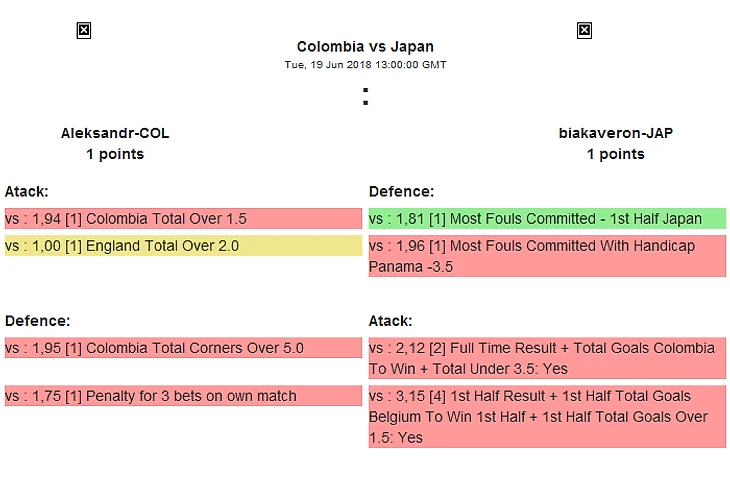Click Aleksandr-COL's 1 points score
The width and height of the screenshot is (730, 480).
tap(115, 154)
